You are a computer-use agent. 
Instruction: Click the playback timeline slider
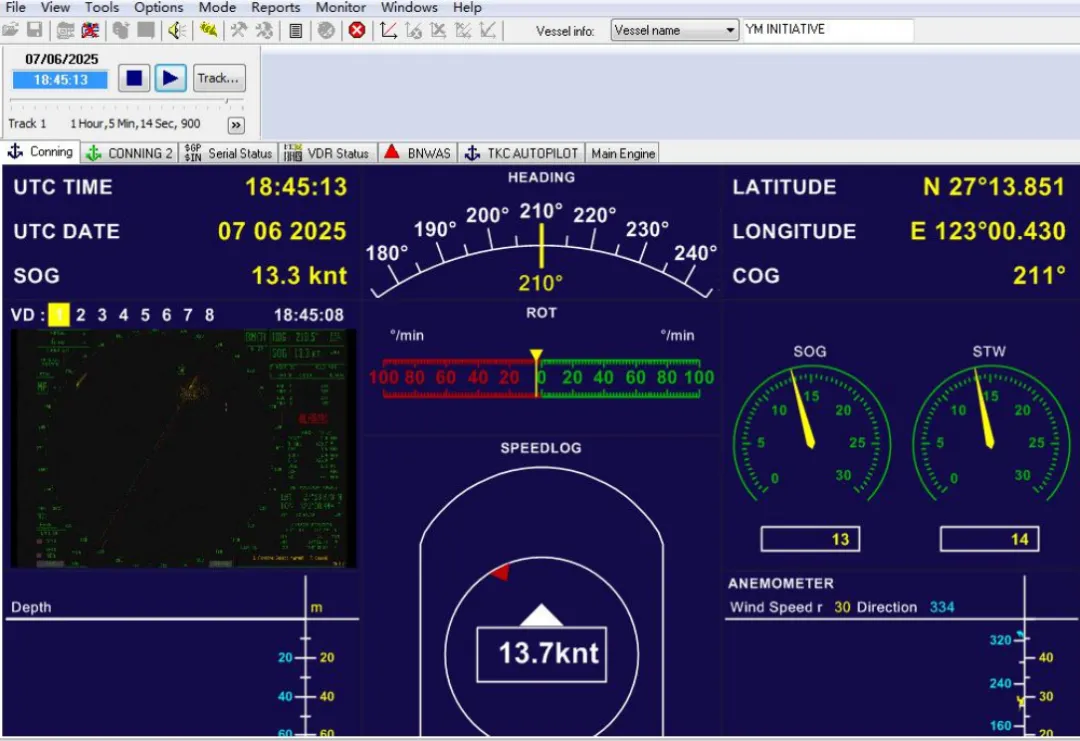[x=127, y=104]
